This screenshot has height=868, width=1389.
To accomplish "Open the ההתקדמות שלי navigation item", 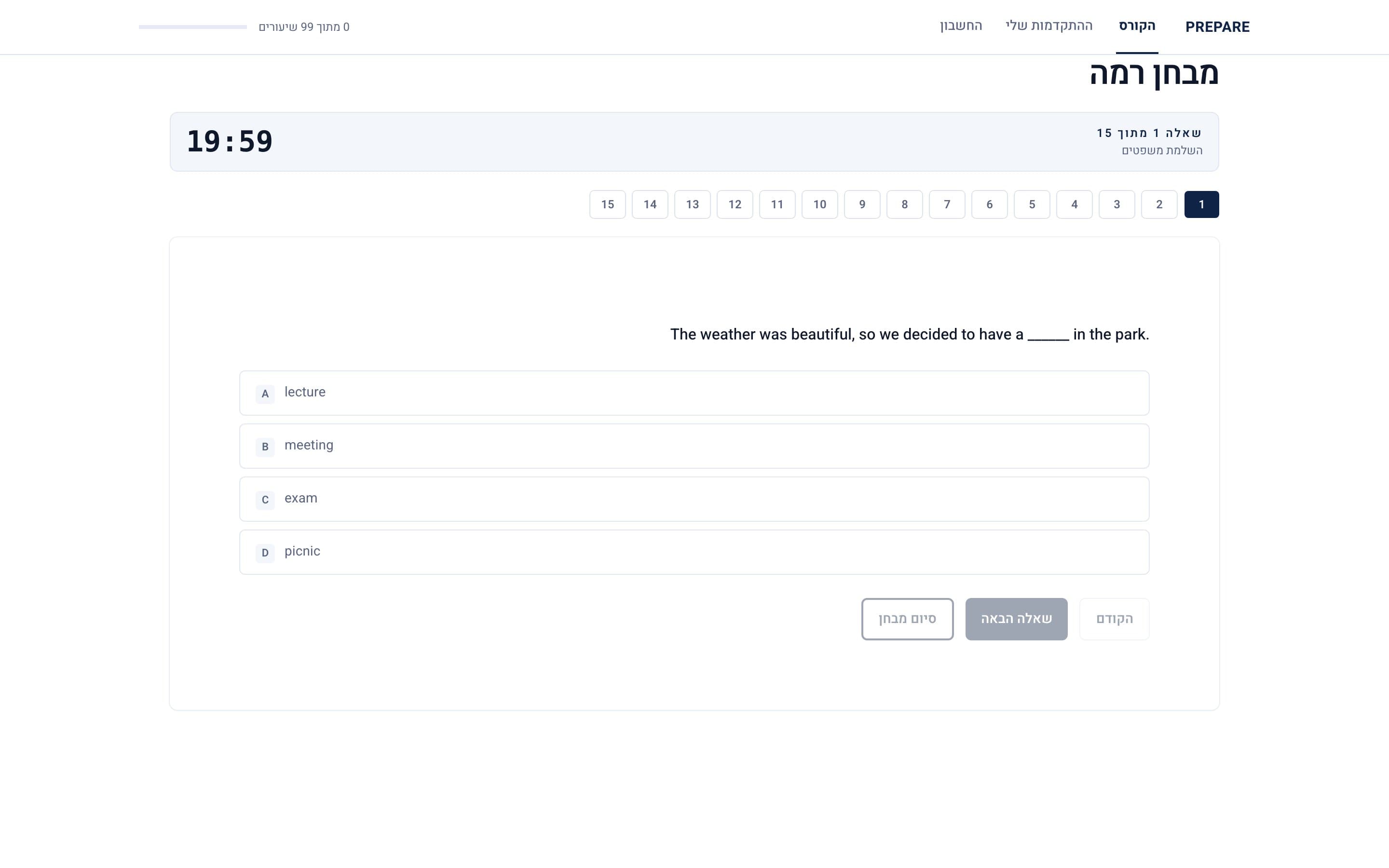I will (1049, 26).
